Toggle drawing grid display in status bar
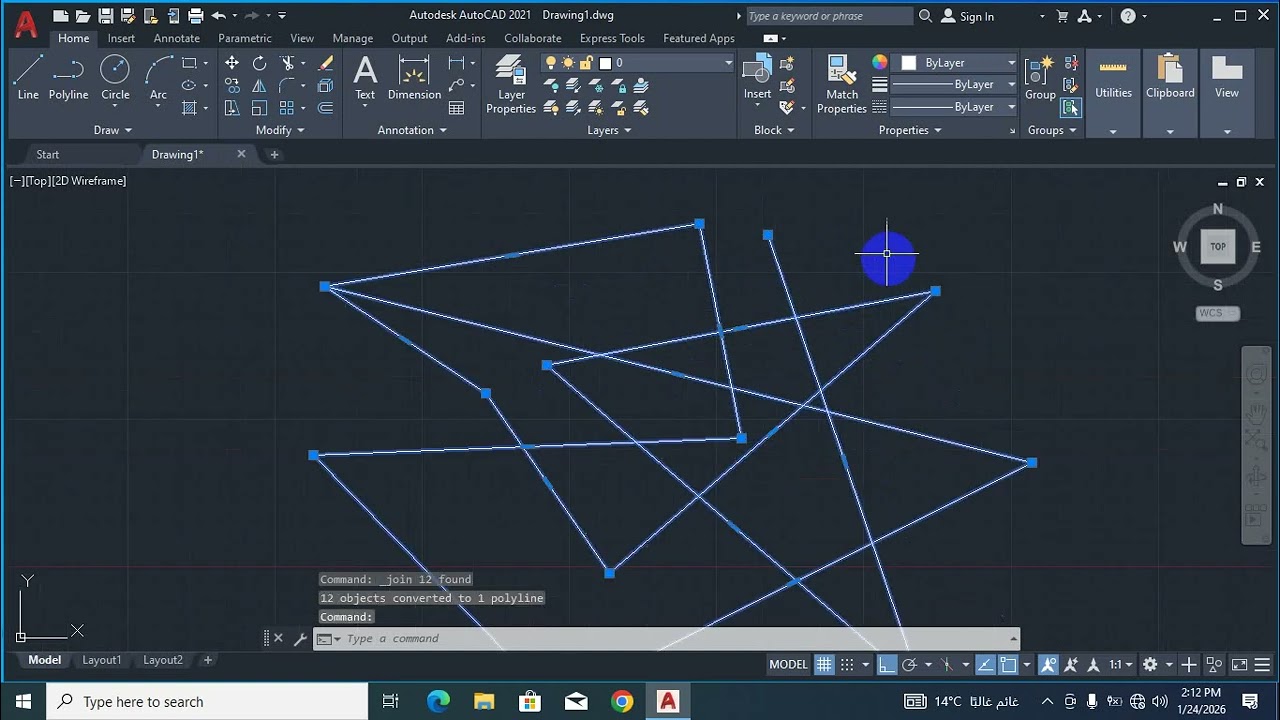Image resolution: width=1280 pixels, height=720 pixels. coord(824,665)
